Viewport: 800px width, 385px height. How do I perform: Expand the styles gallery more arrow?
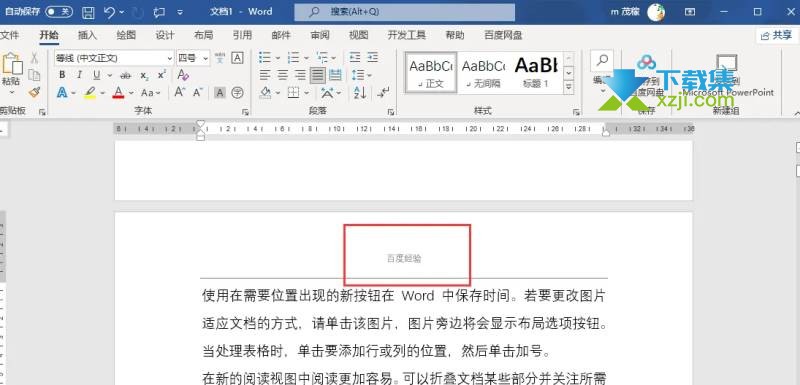[x=568, y=88]
